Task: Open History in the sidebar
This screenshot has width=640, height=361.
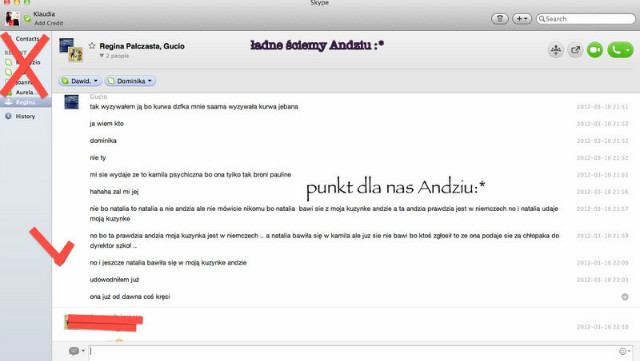Action: click(25, 116)
